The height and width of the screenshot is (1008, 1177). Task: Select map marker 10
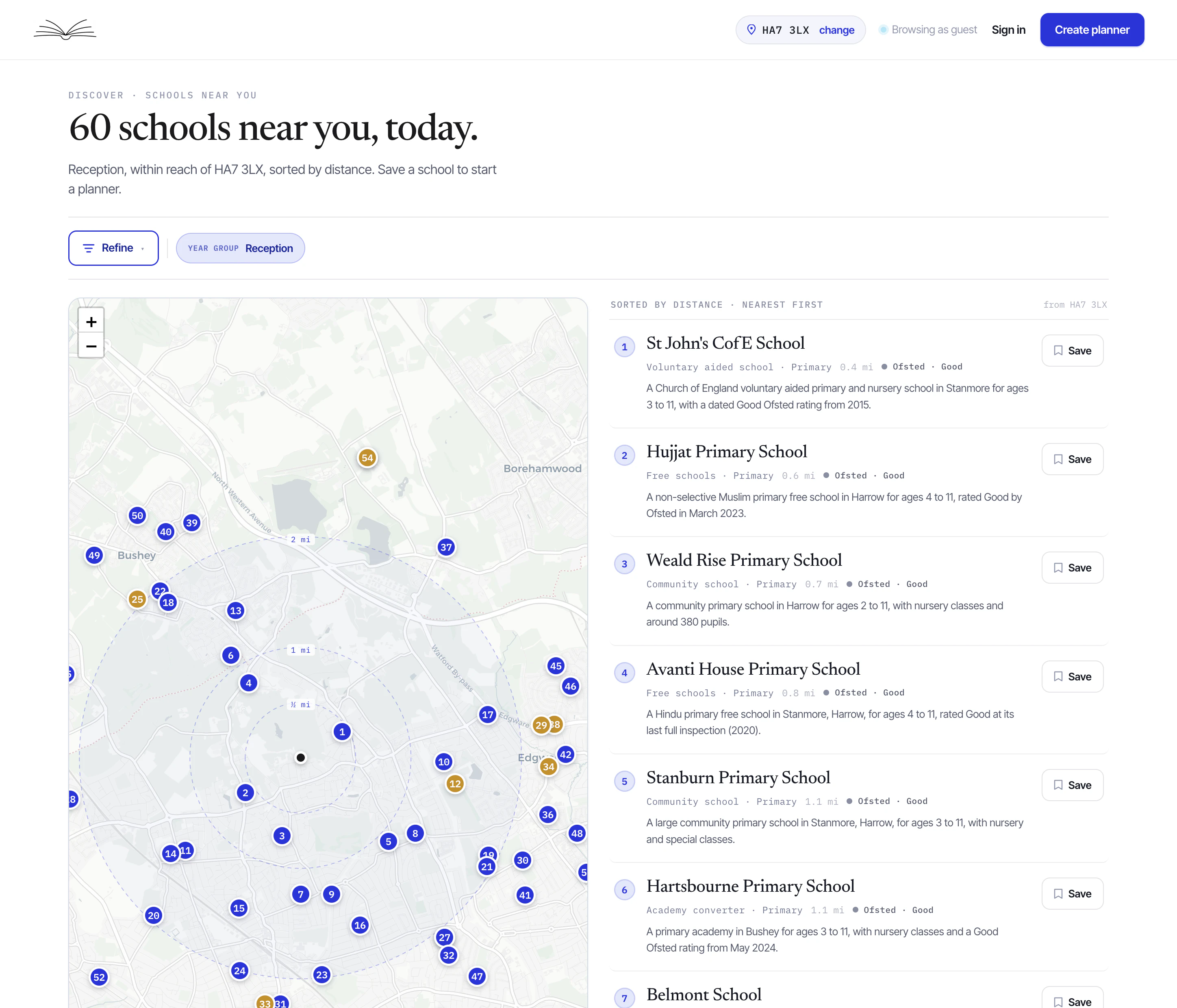tap(444, 762)
